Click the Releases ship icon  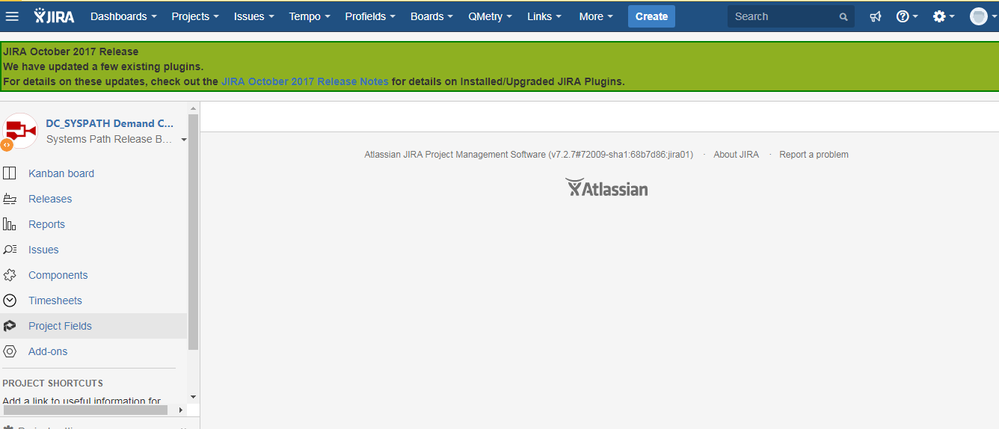pyautogui.click(x=10, y=199)
